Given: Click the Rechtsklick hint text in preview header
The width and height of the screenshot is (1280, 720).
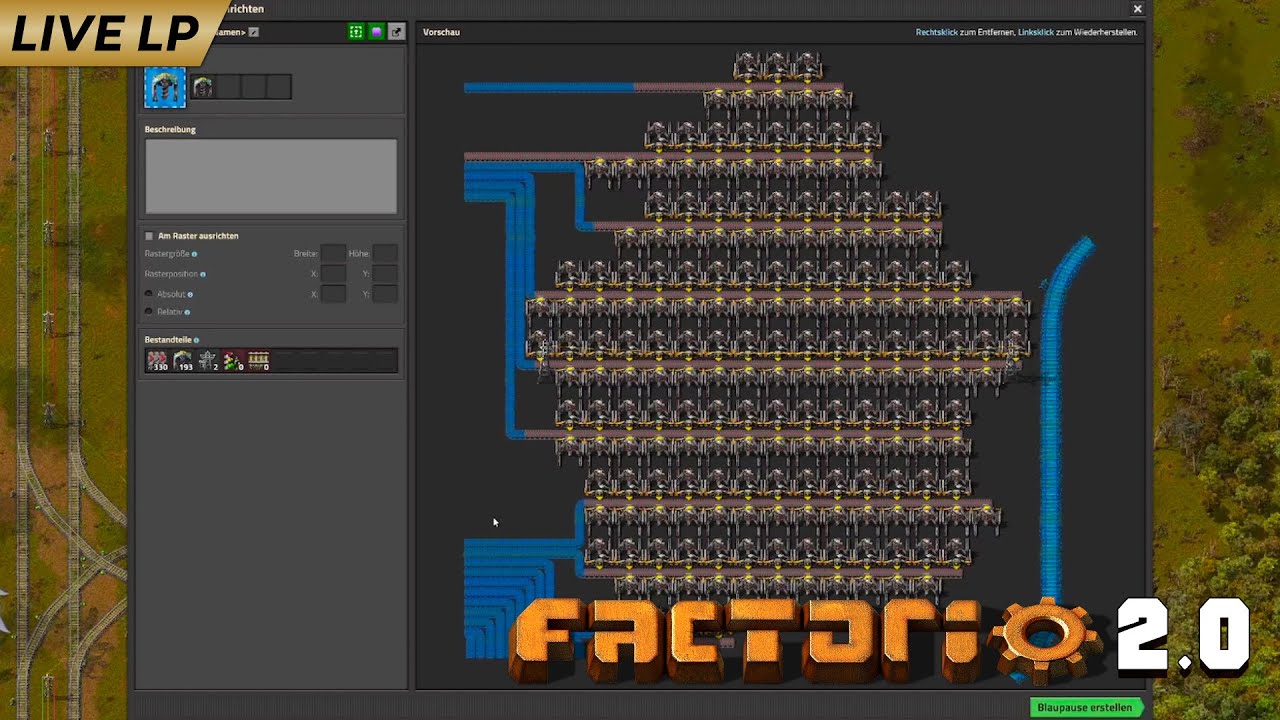Looking at the screenshot, I should coord(937,32).
